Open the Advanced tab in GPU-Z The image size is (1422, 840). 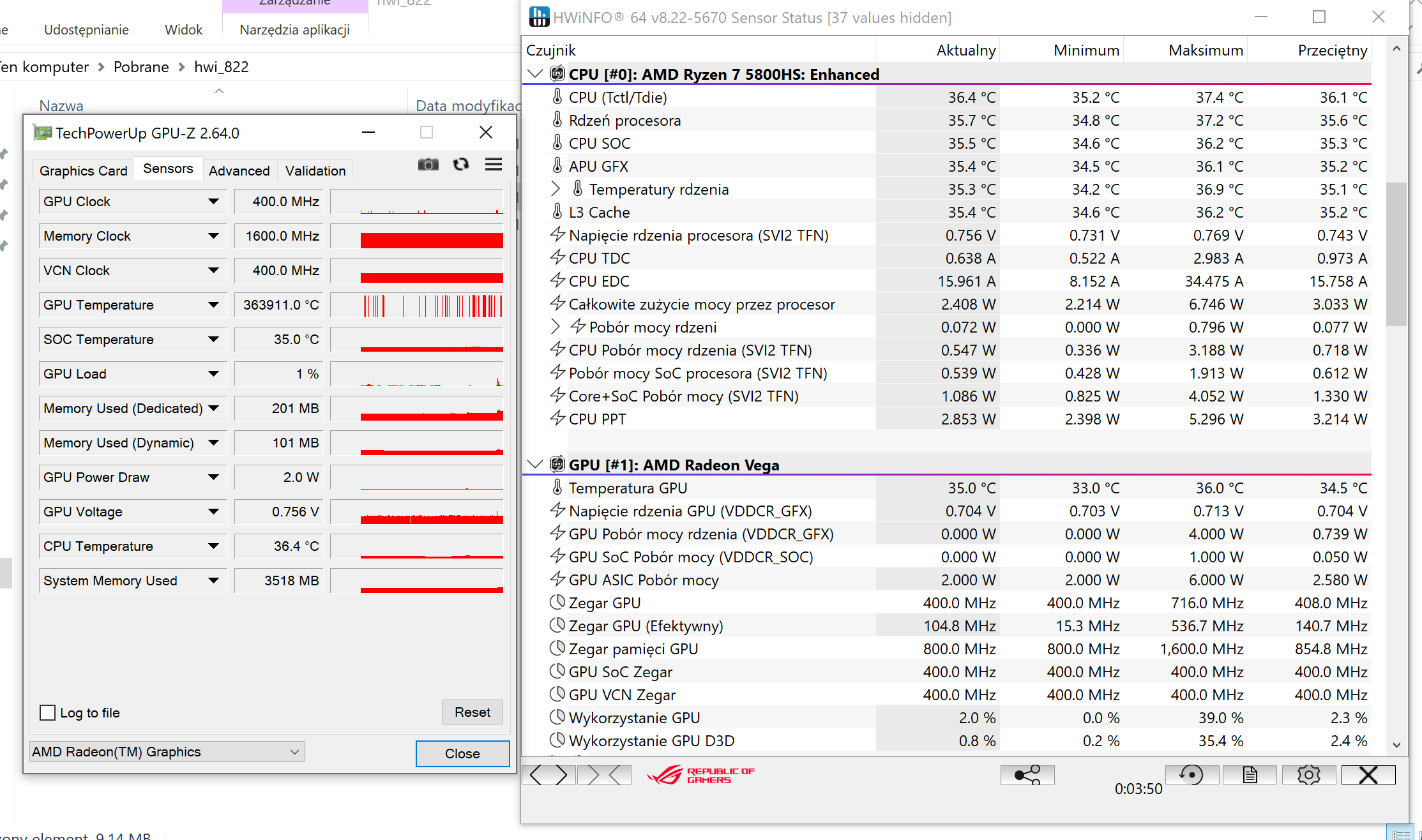coord(239,170)
